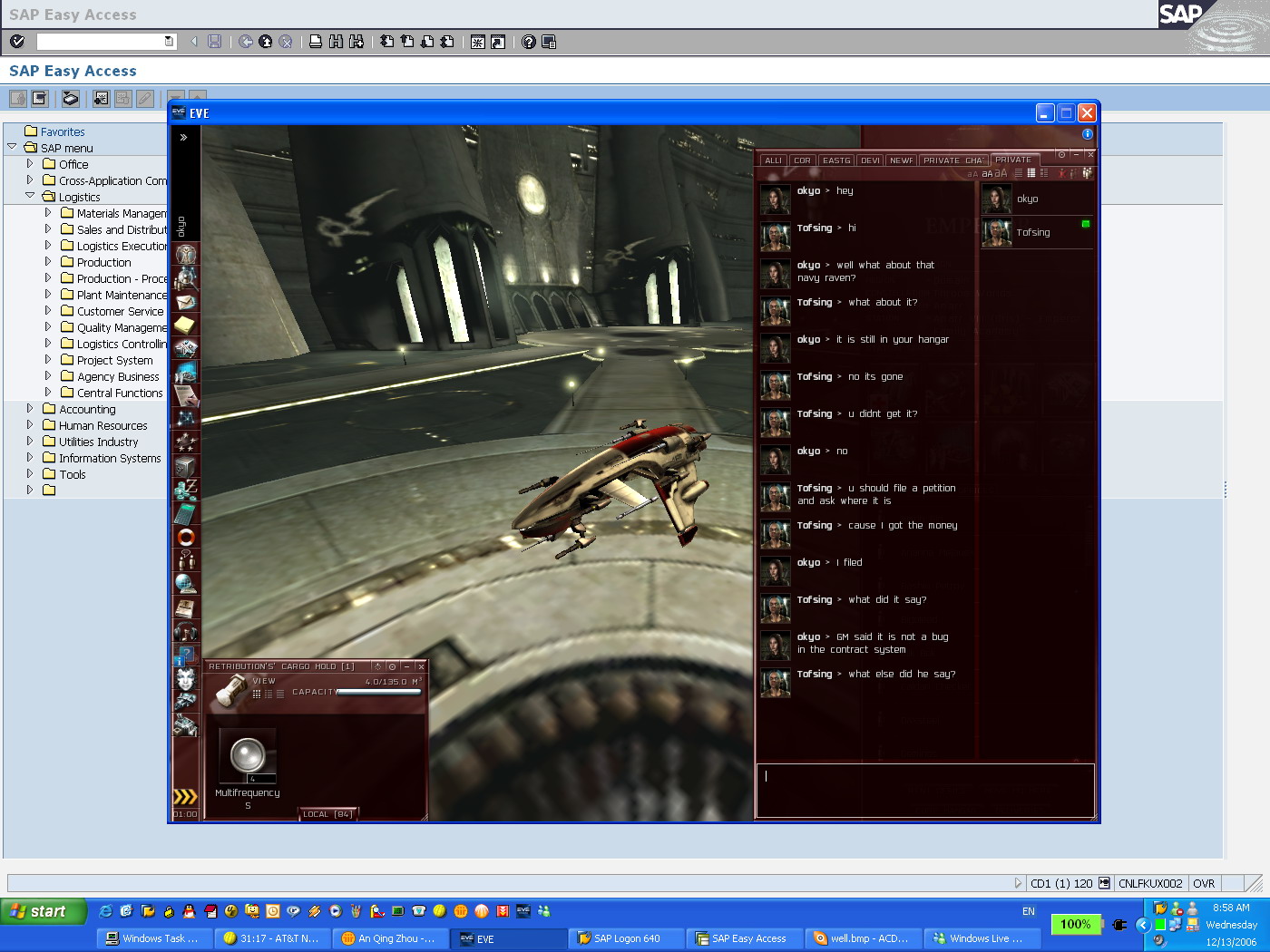Viewport: 1270px width, 952px height.
Task: Switch to the CORP chat tab
Action: (802, 160)
